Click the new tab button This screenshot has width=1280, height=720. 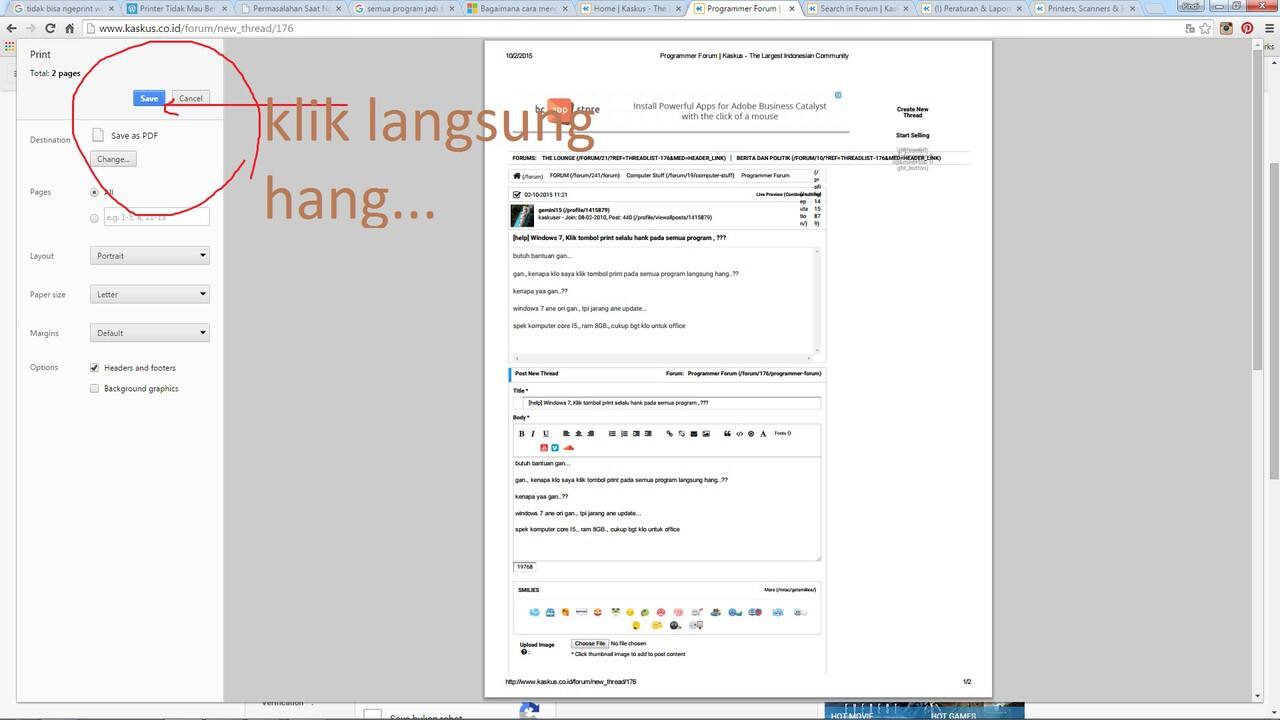(1157, 8)
